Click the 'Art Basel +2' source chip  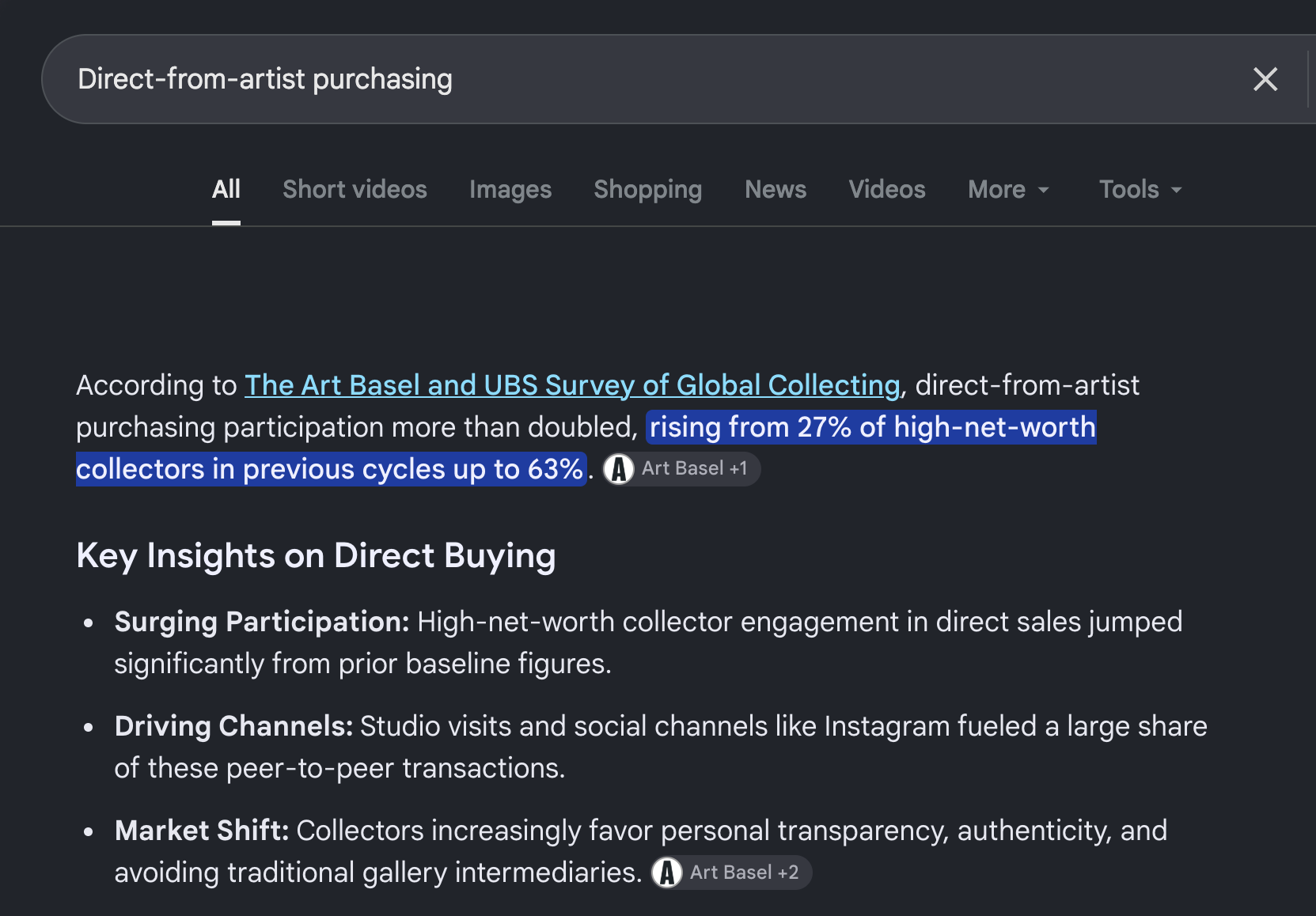(731, 872)
